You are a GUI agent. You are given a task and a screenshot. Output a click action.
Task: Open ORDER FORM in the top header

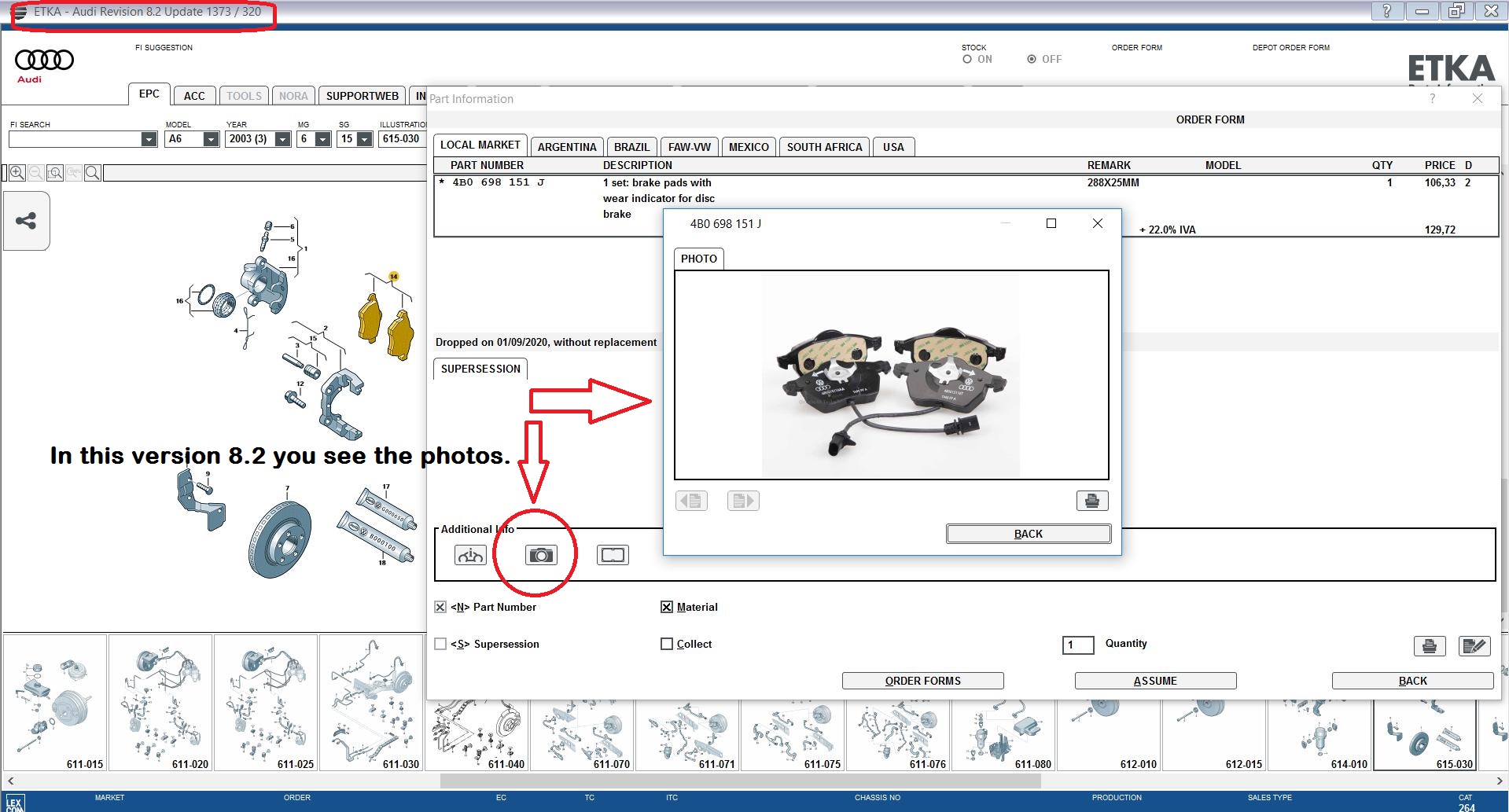[x=1137, y=47]
